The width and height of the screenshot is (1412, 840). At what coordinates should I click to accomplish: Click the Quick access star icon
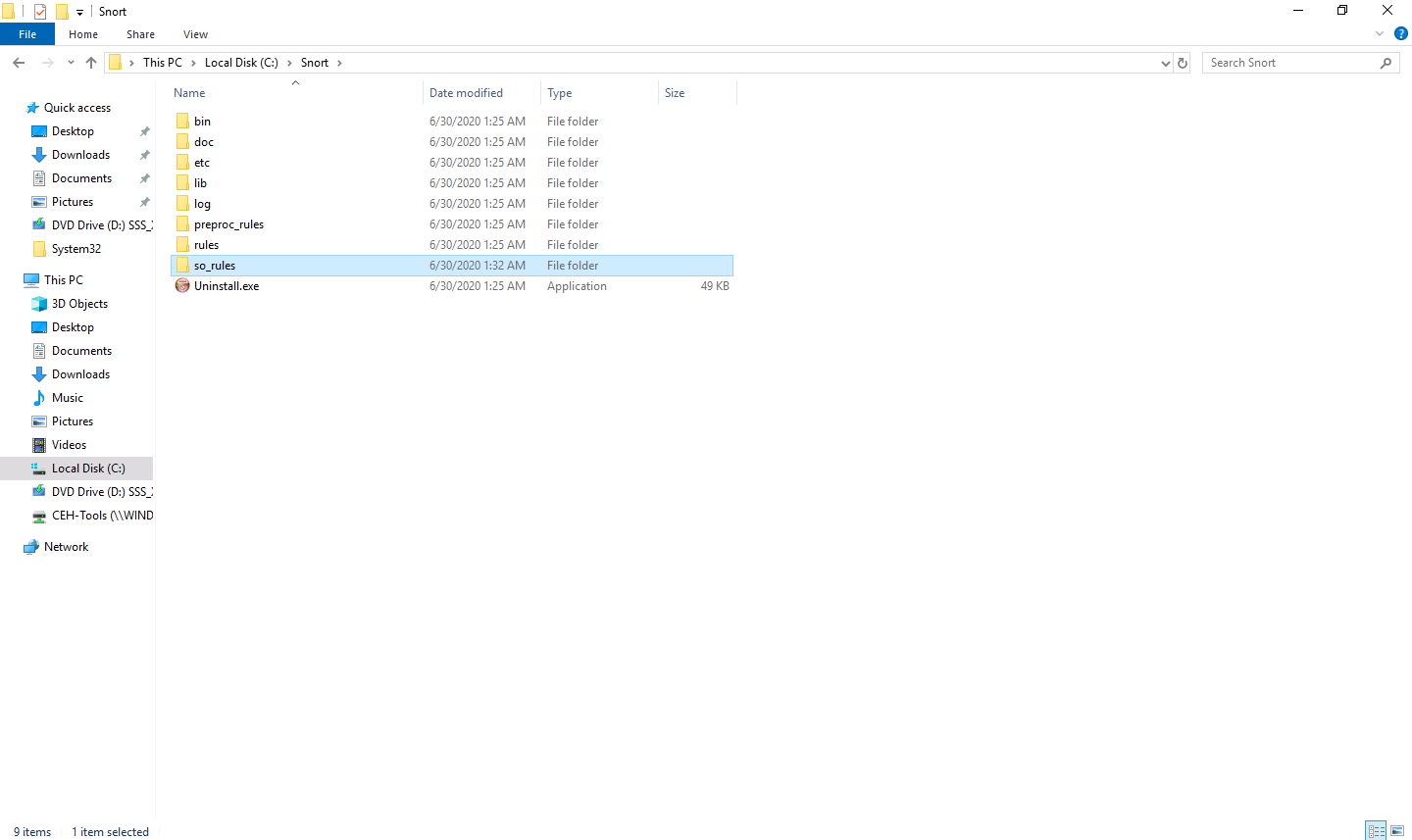[32, 108]
